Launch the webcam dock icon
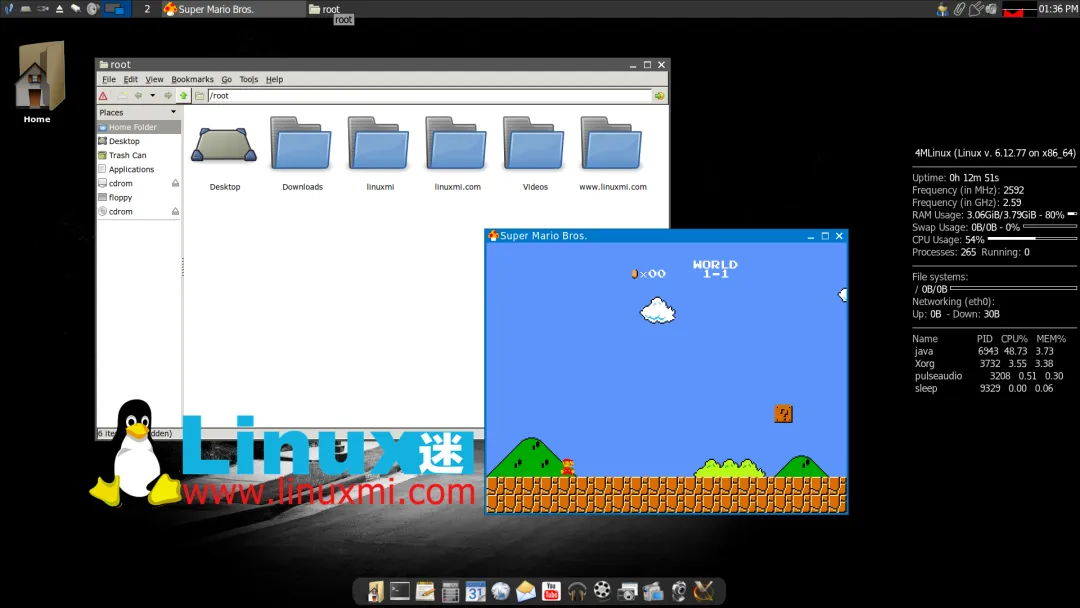This screenshot has height=608, width=1080. coord(679,591)
